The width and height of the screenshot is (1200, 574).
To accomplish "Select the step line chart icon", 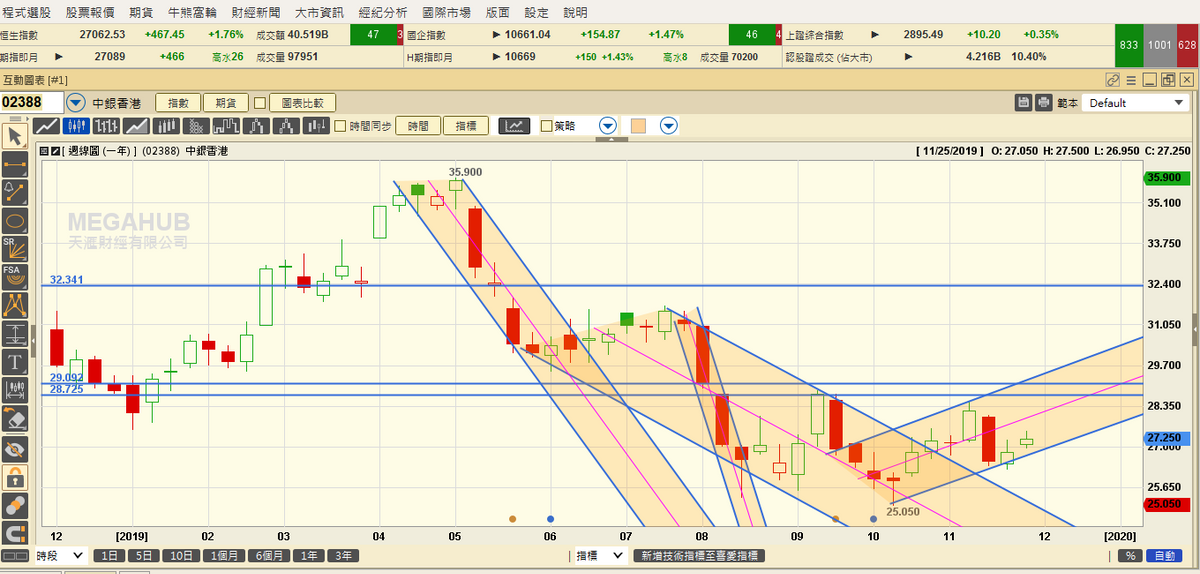I will coord(227,126).
